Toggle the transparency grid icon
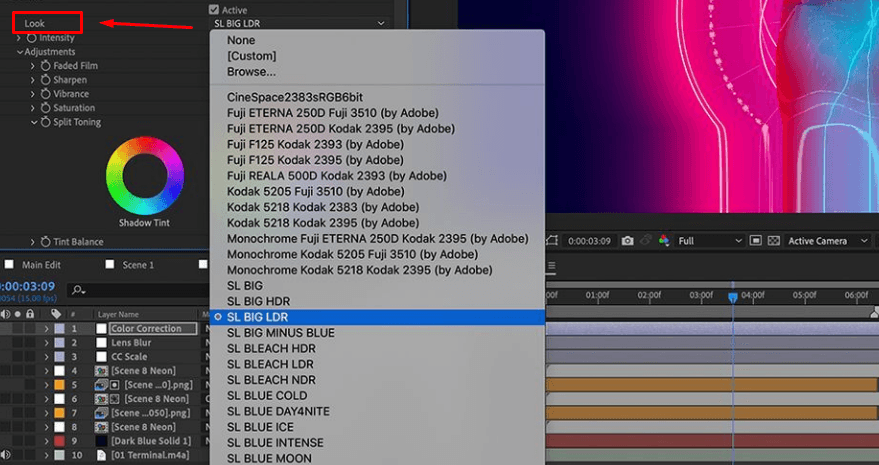The height and width of the screenshot is (465, 879). (x=774, y=241)
